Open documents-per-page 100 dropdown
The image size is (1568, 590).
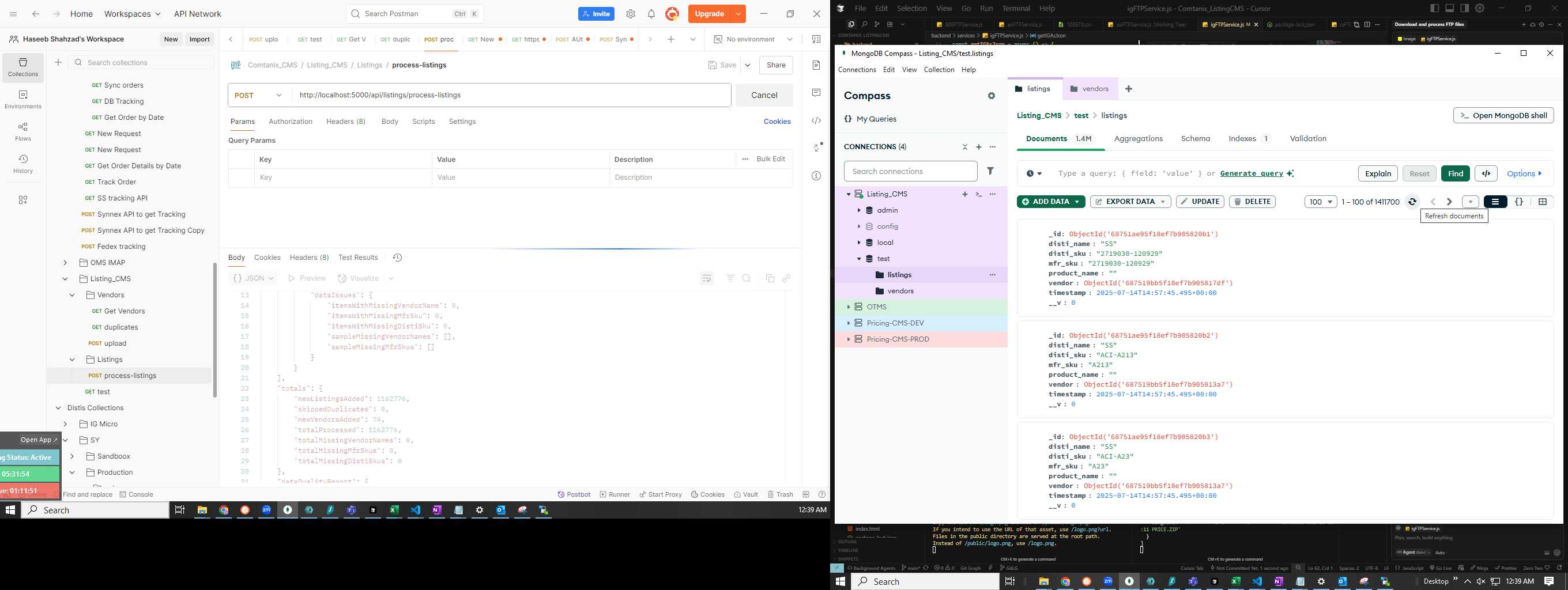[x=1320, y=202]
